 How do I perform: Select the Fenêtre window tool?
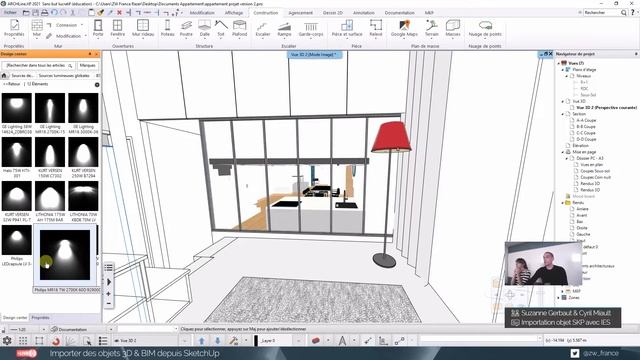point(118,28)
